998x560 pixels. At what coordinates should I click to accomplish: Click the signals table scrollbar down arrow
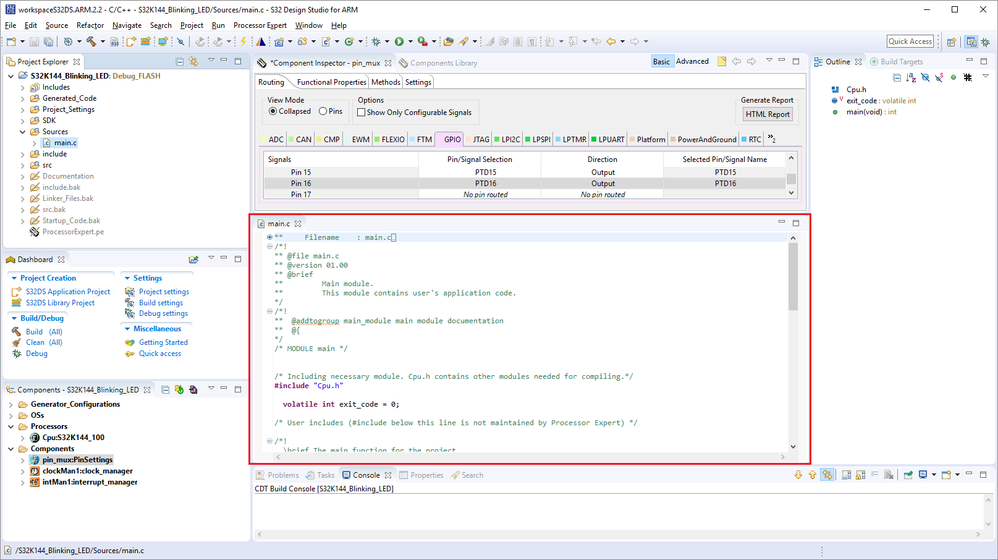[x=792, y=193]
